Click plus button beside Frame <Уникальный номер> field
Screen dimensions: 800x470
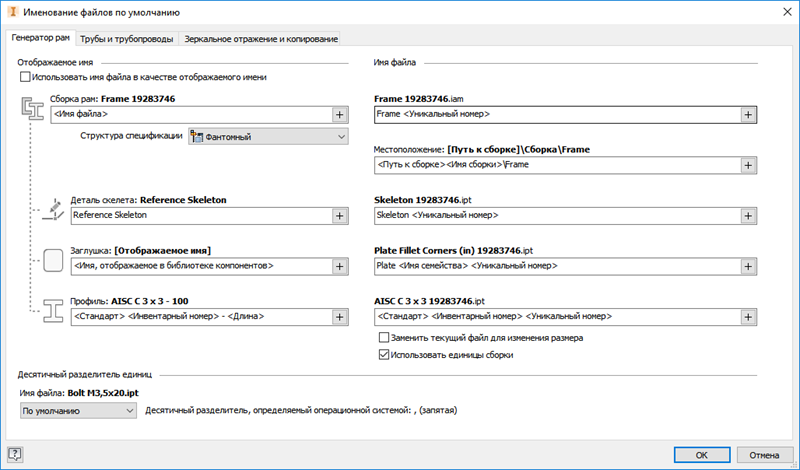point(748,115)
